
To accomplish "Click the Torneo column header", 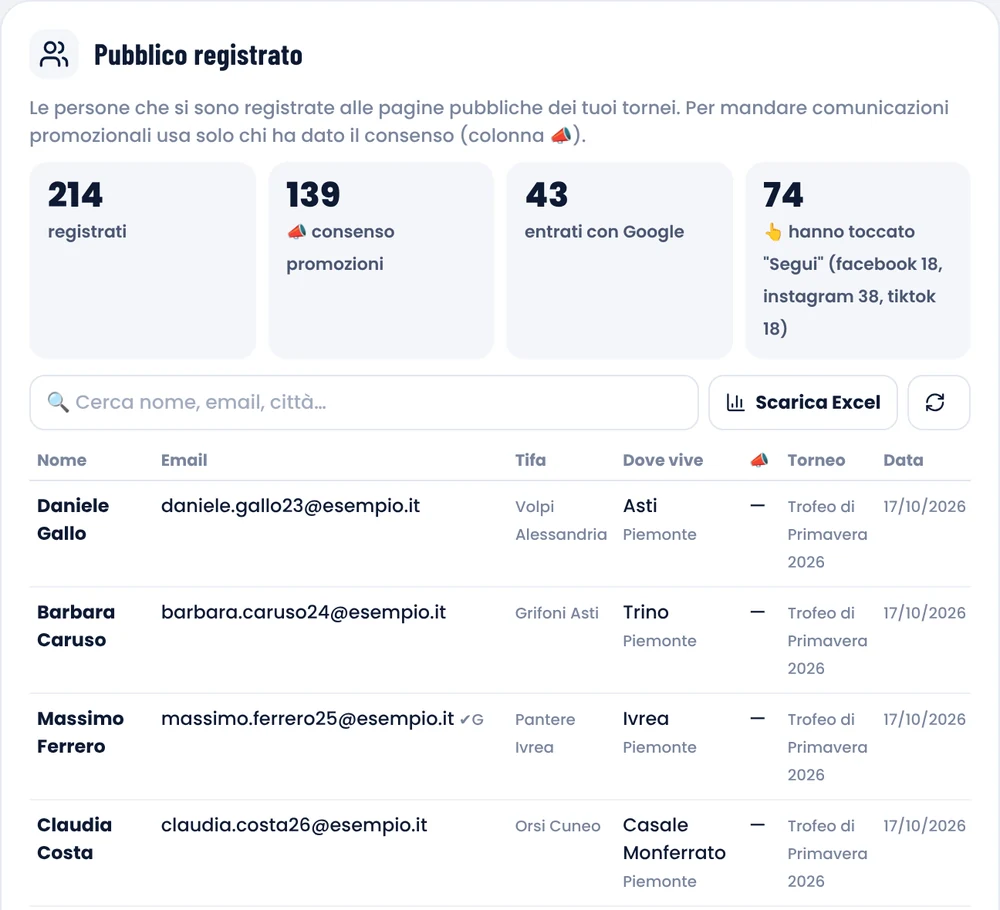I will [816, 460].
